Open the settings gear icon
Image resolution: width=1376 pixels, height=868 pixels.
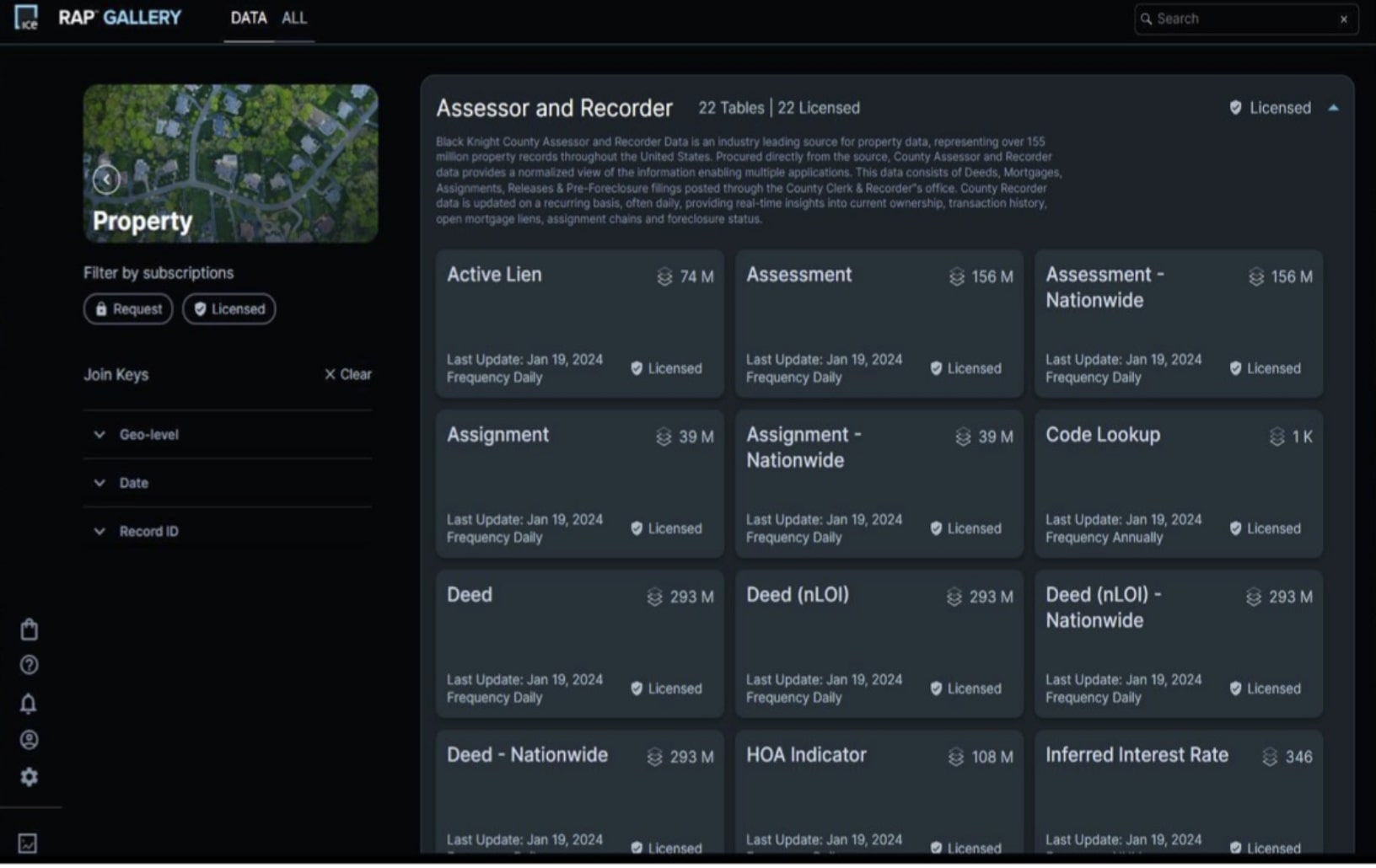coord(29,776)
